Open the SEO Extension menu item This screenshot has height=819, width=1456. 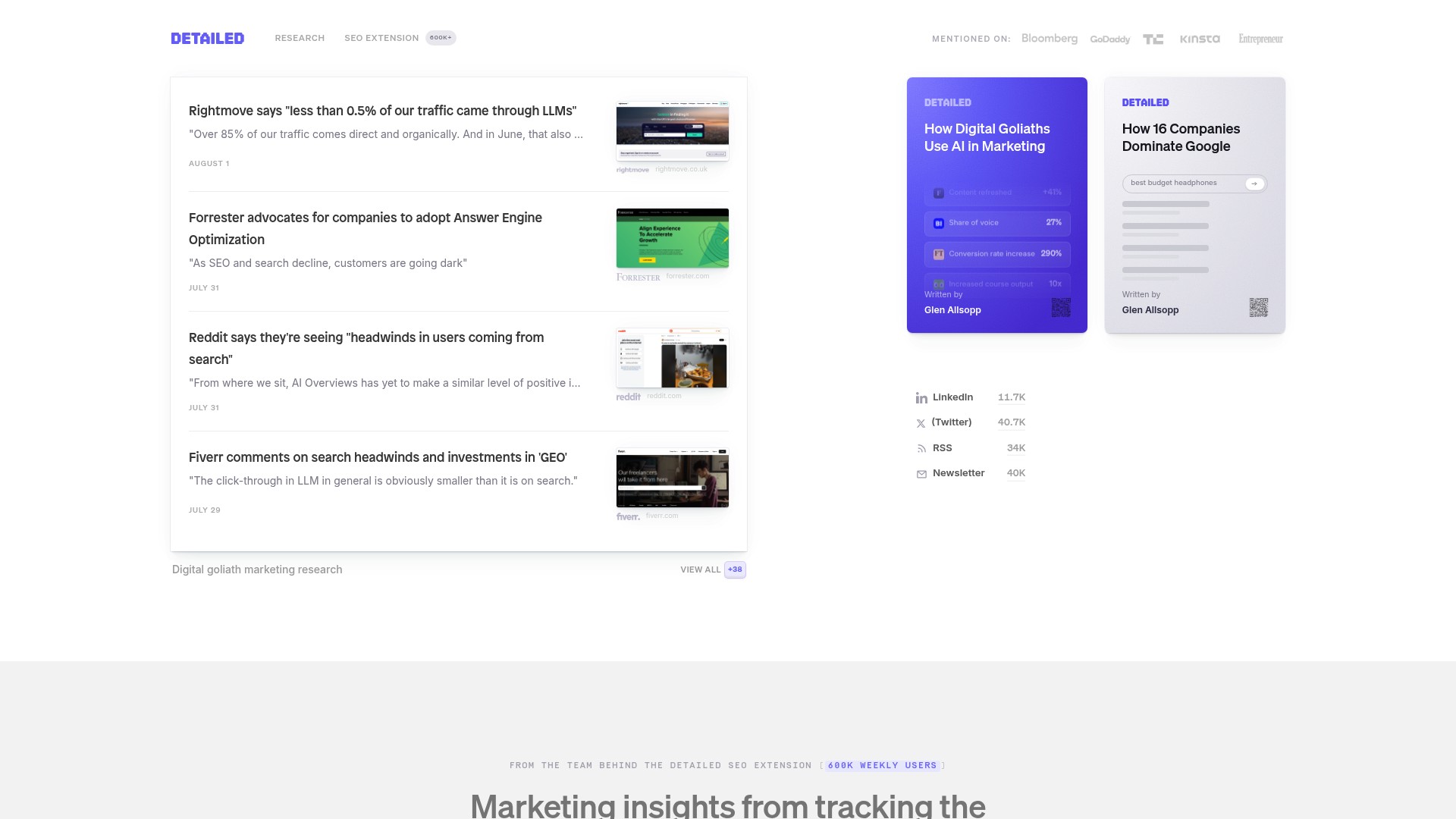[x=381, y=38]
